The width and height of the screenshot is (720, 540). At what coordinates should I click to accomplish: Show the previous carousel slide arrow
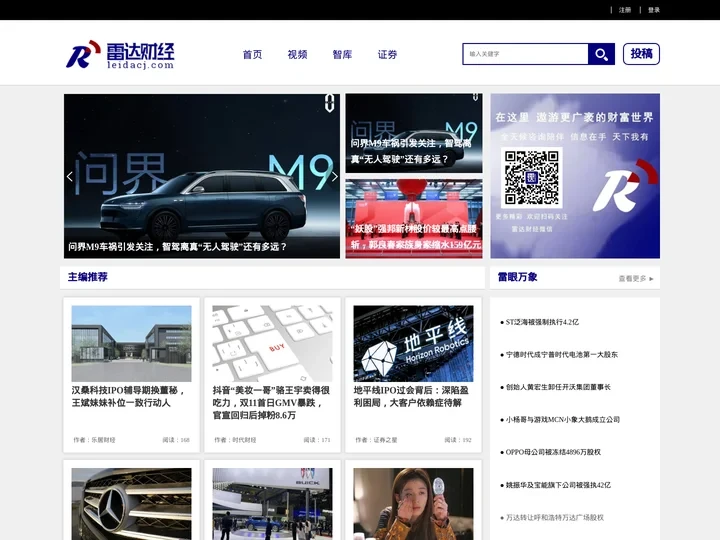pyautogui.click(x=70, y=176)
